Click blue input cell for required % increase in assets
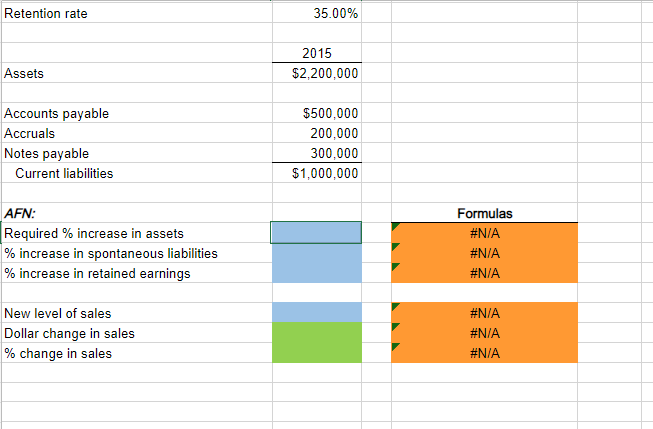The image size is (653, 429). (x=316, y=232)
